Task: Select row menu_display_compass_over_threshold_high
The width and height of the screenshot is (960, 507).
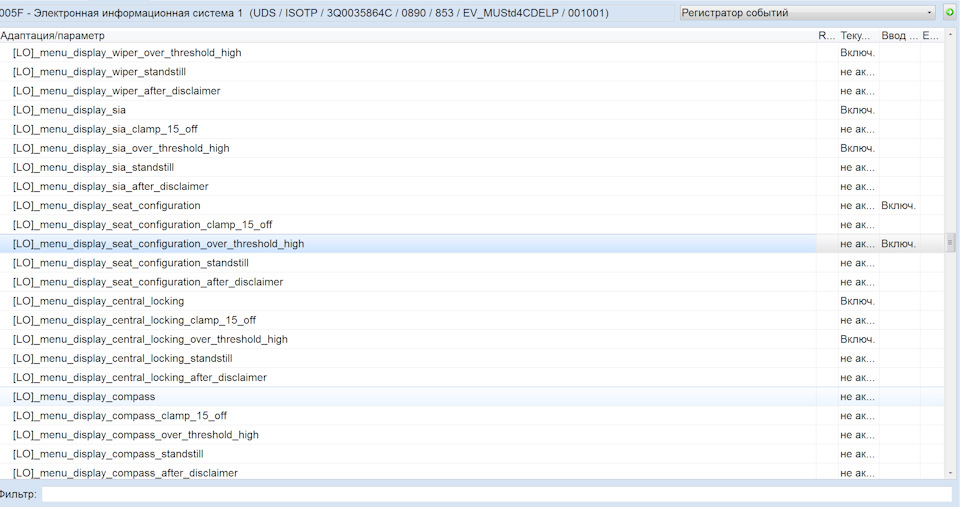Action: coord(471,435)
